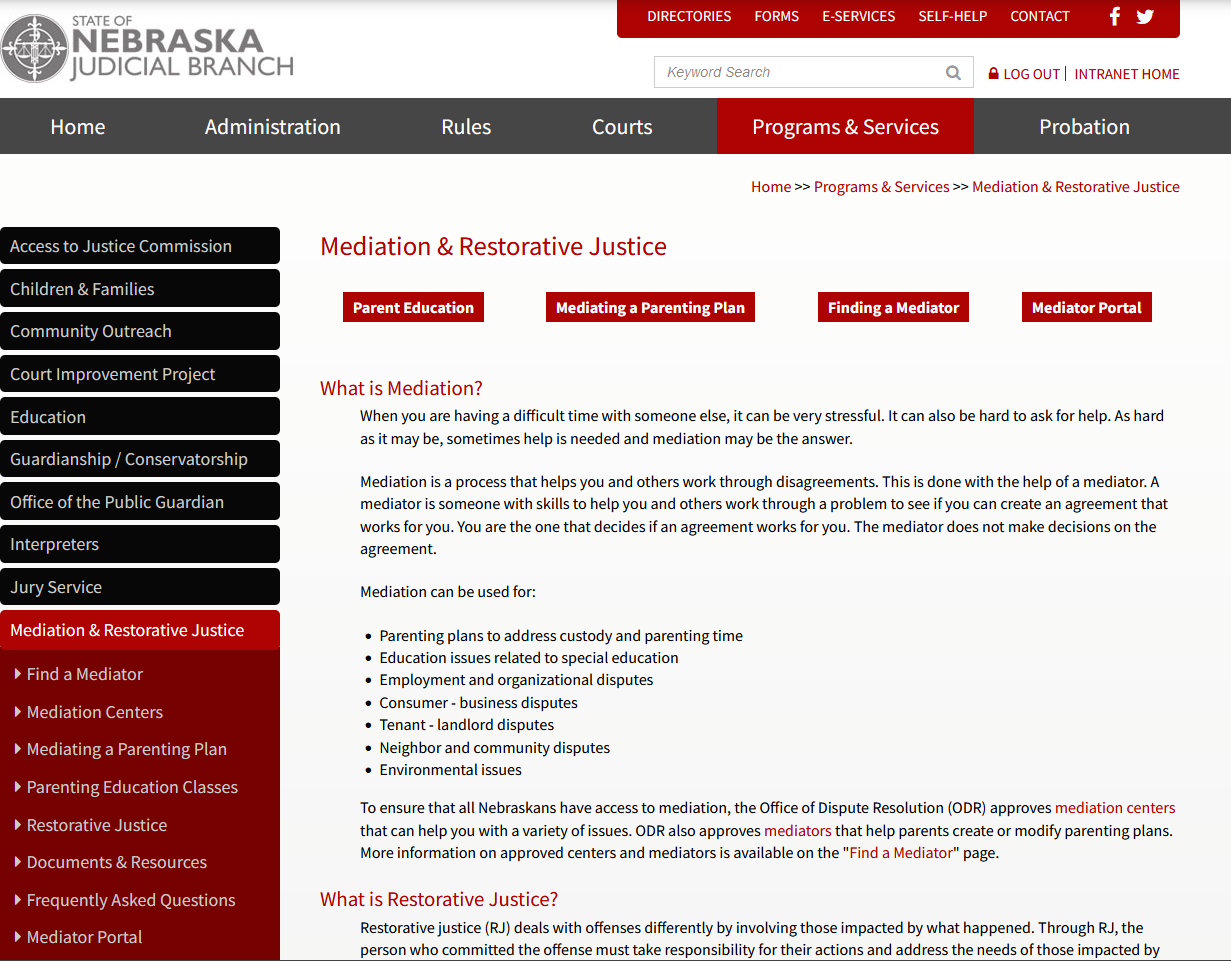Screen dimensions: 1231x961
Task: Click the Finding a Mediator button
Action: (x=893, y=307)
